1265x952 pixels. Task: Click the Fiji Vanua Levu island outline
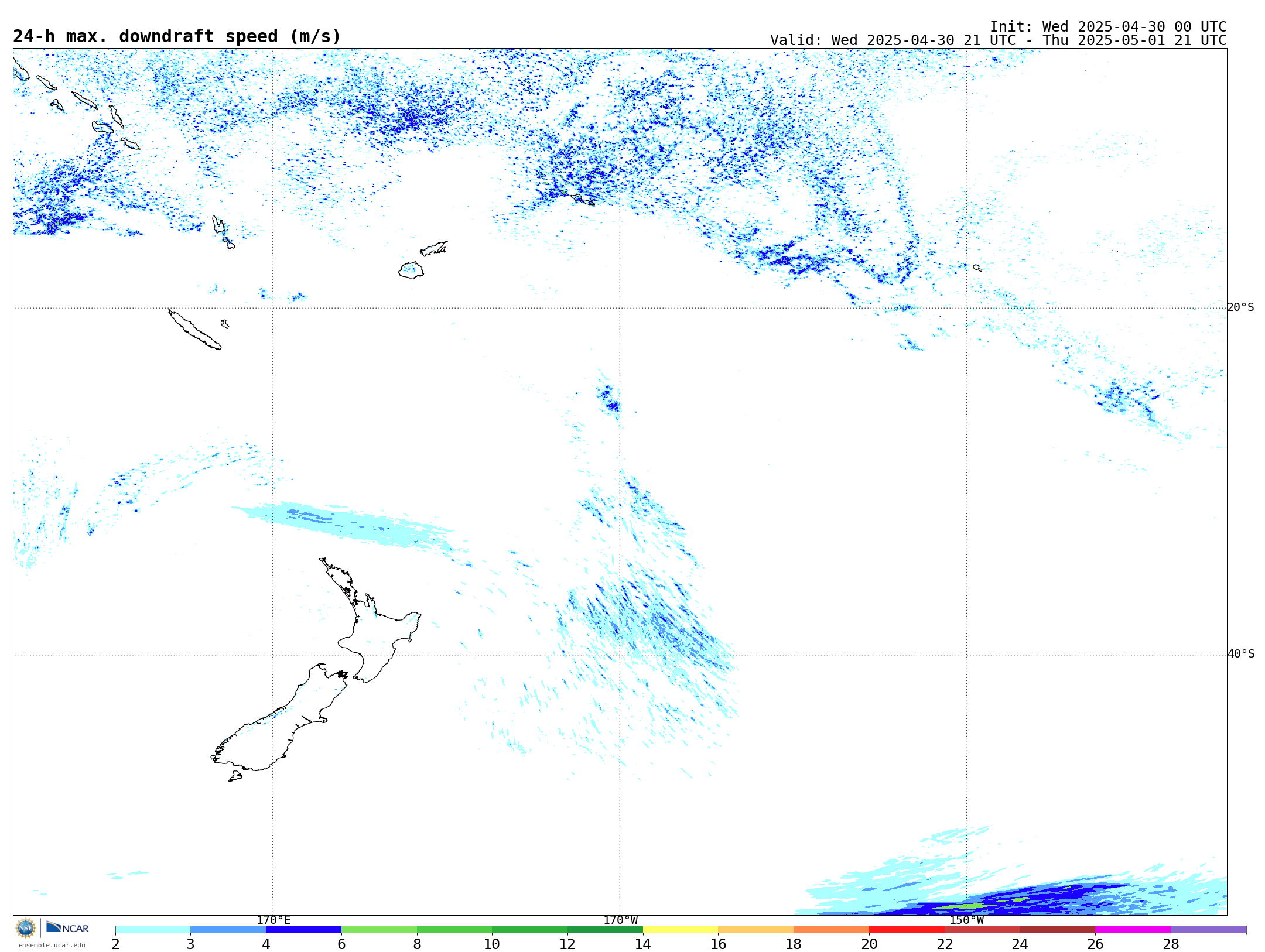click(x=434, y=248)
